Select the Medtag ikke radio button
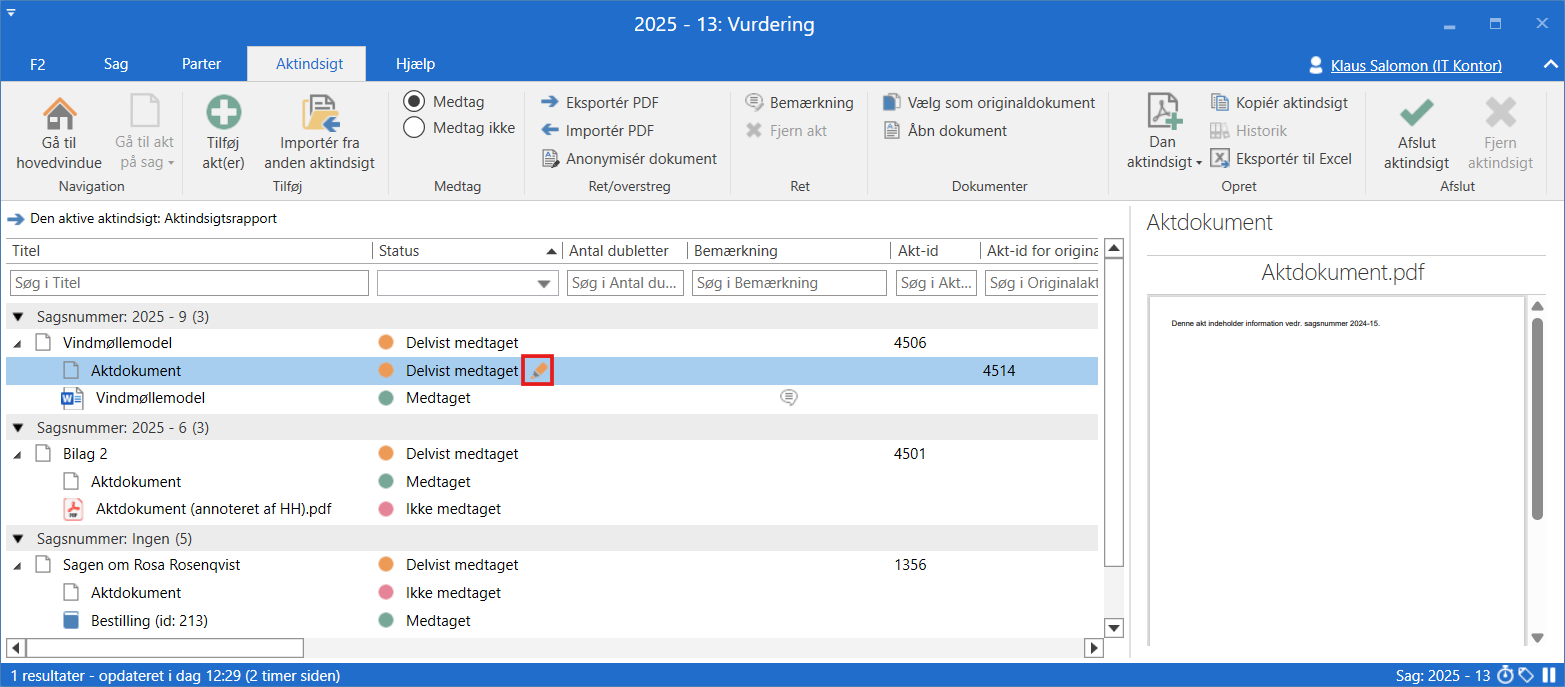 coord(414,127)
